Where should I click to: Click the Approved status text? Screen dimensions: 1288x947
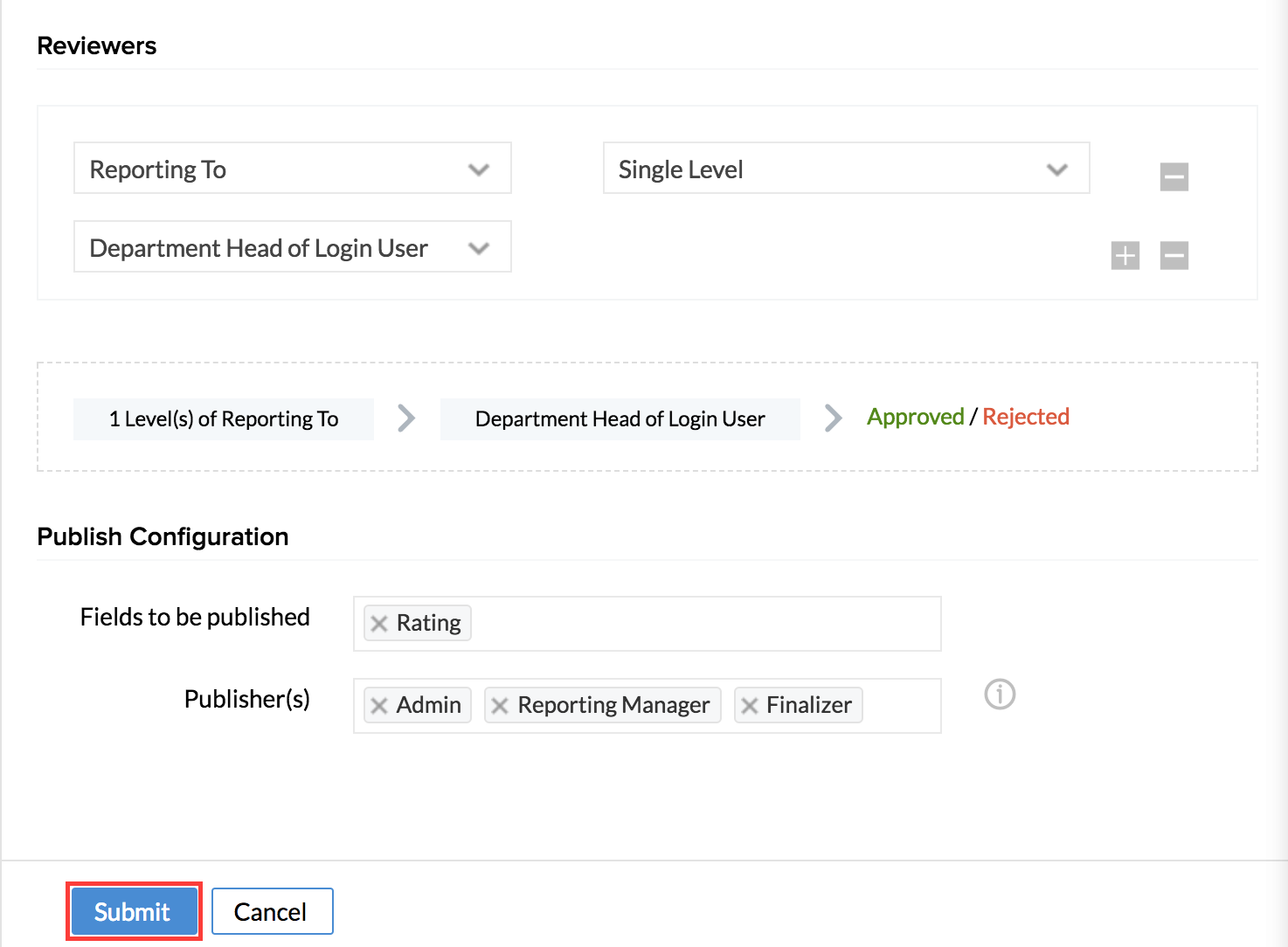pos(915,417)
